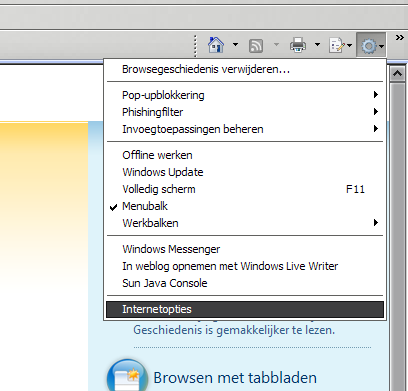Choose Volledig scherm F11
Screen dimensions: 408x391
(x=245, y=189)
